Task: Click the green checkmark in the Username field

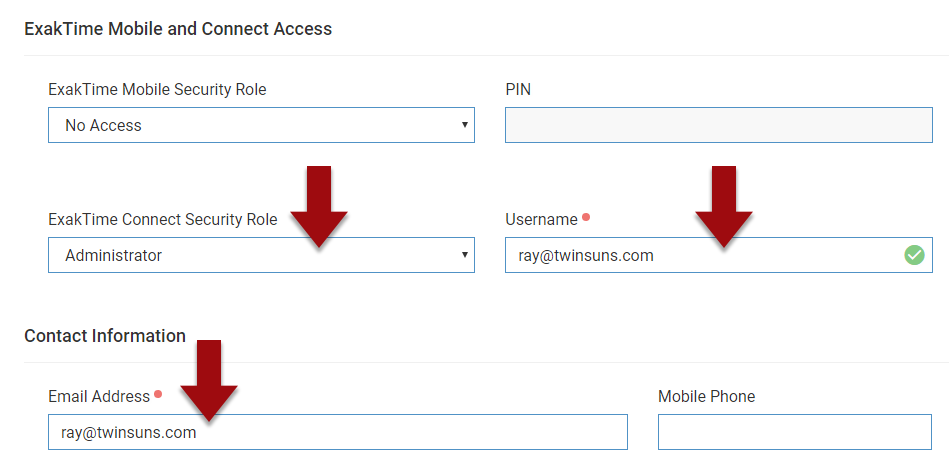Action: 914,255
